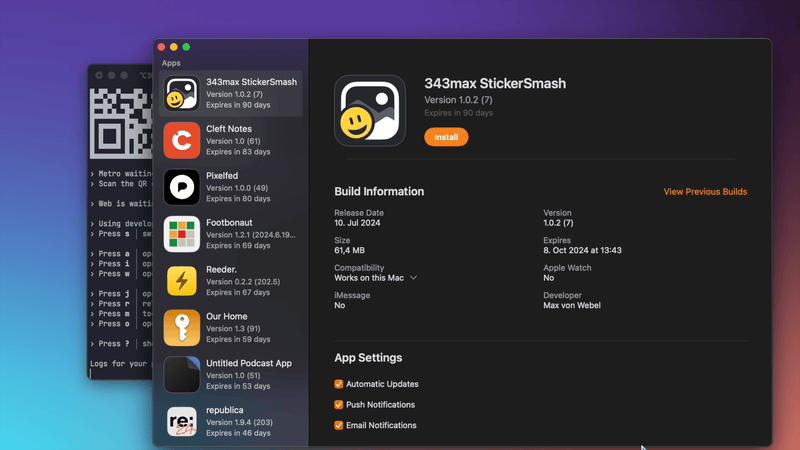
Task: Select the Reeder lightning bolt icon
Action: 182,281
